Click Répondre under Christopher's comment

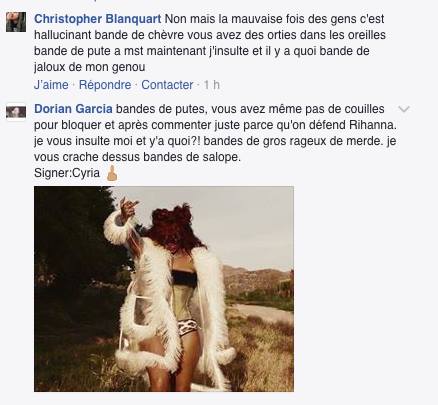[x=105, y=85]
